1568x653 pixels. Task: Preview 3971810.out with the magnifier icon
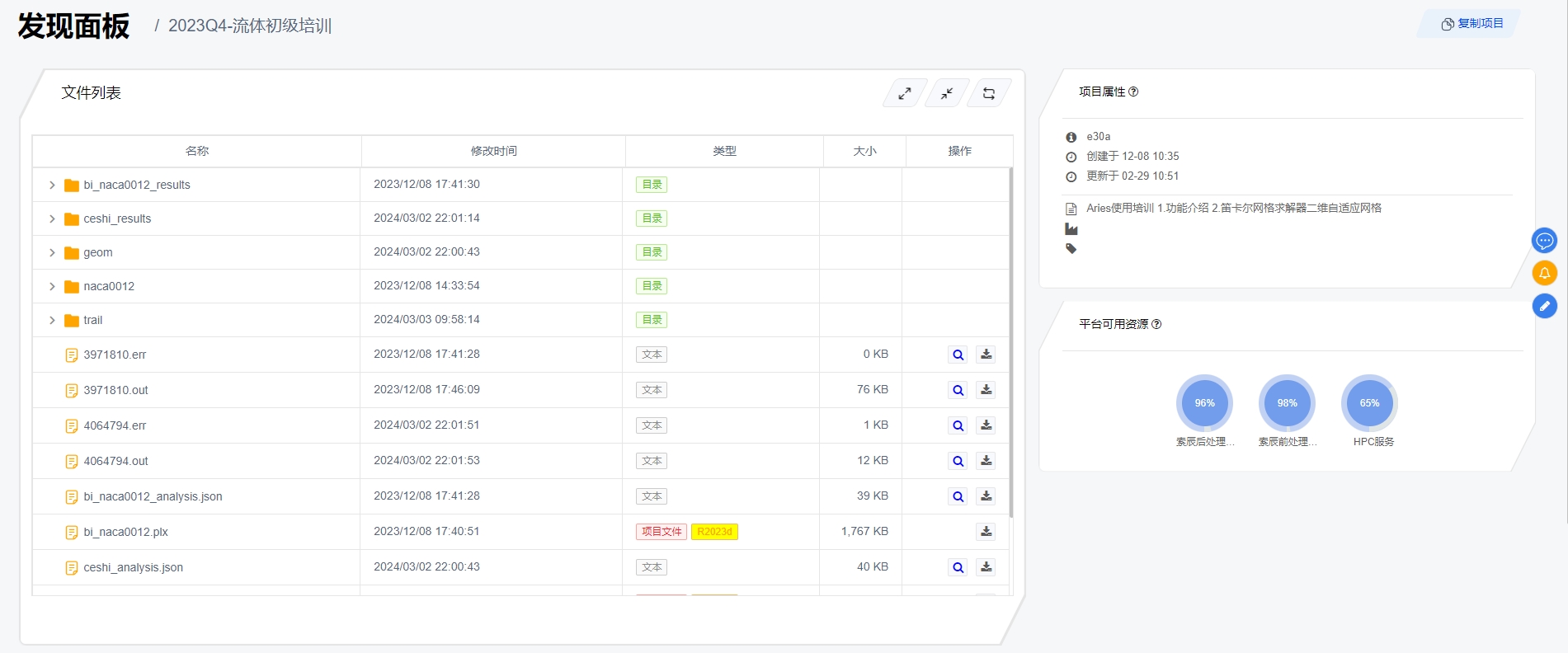[958, 390]
